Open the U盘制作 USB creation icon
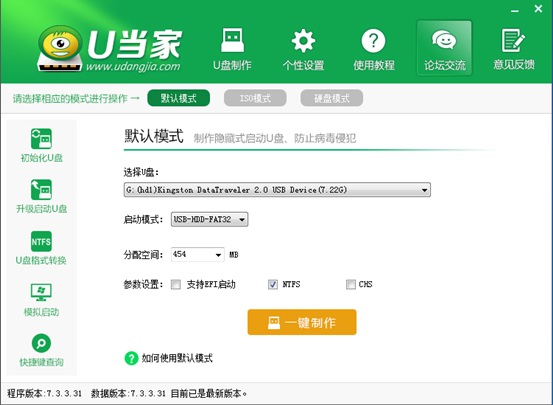This screenshot has height=405, width=553. pyautogui.click(x=232, y=40)
